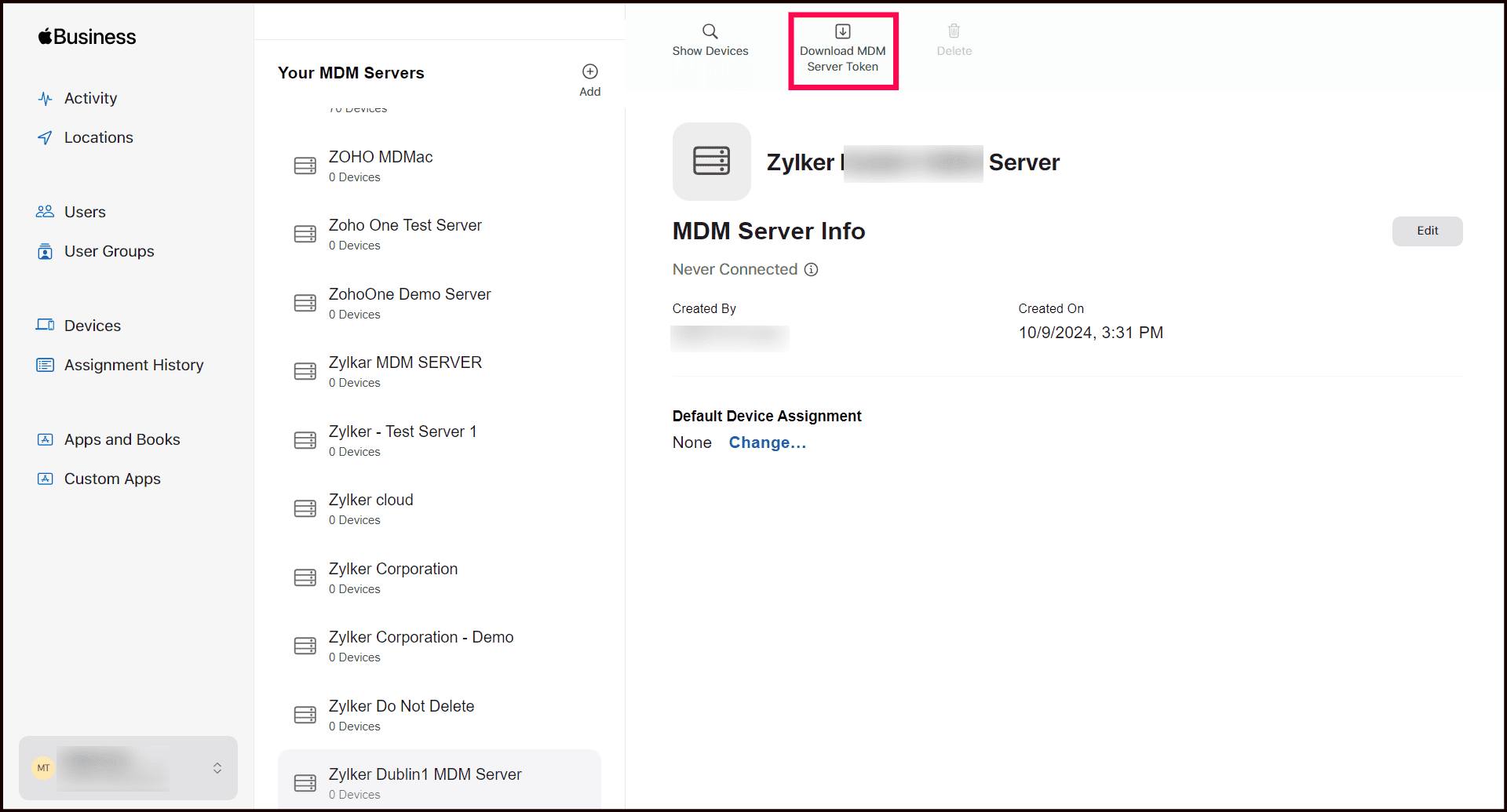Go to the Devices section

[92, 326]
